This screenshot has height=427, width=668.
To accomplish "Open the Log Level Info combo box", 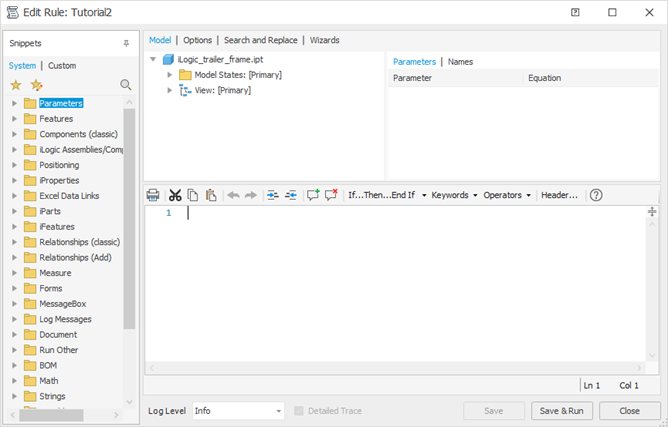I will (238, 411).
